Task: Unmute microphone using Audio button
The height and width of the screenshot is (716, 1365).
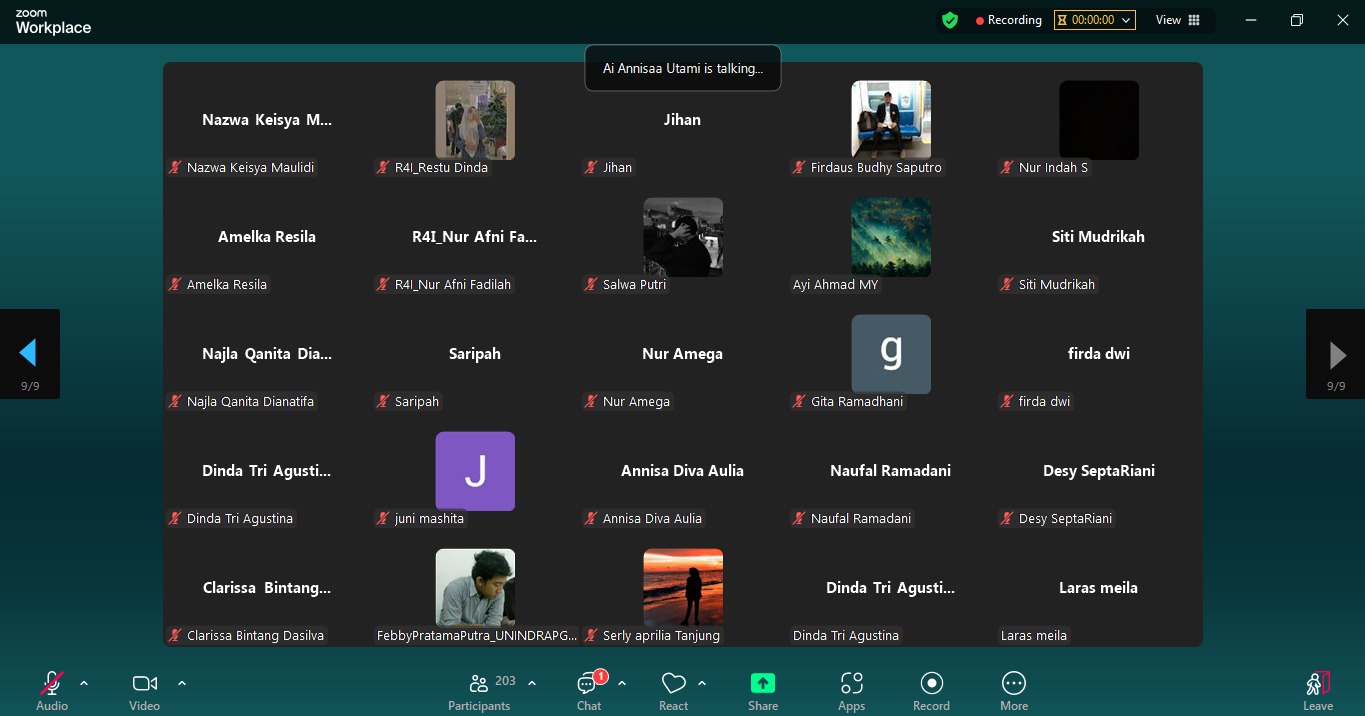Action: [x=51, y=683]
